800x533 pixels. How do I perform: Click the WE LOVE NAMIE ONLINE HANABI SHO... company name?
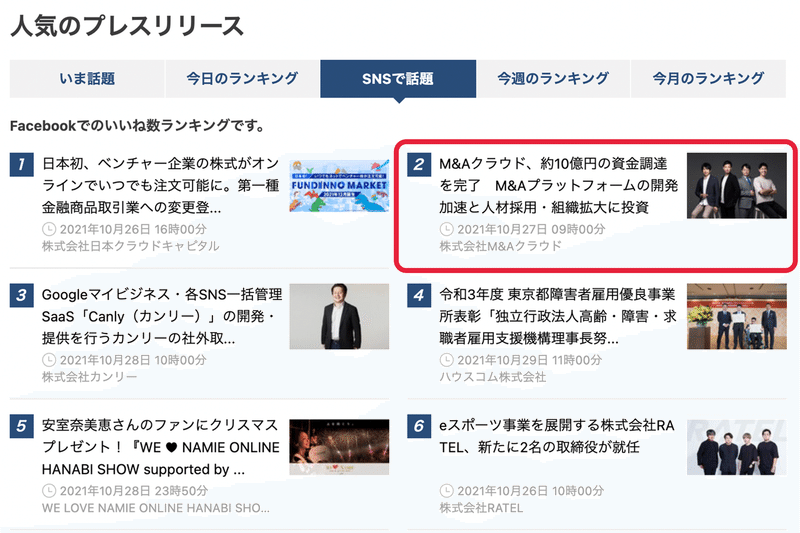pos(156,508)
